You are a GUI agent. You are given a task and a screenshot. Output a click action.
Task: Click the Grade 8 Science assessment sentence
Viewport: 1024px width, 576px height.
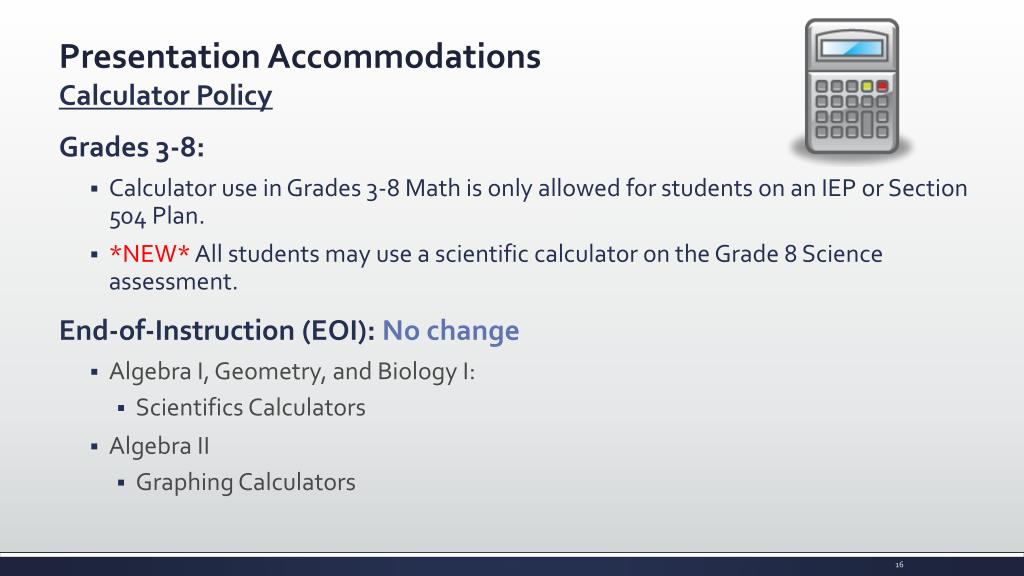tap(496, 268)
